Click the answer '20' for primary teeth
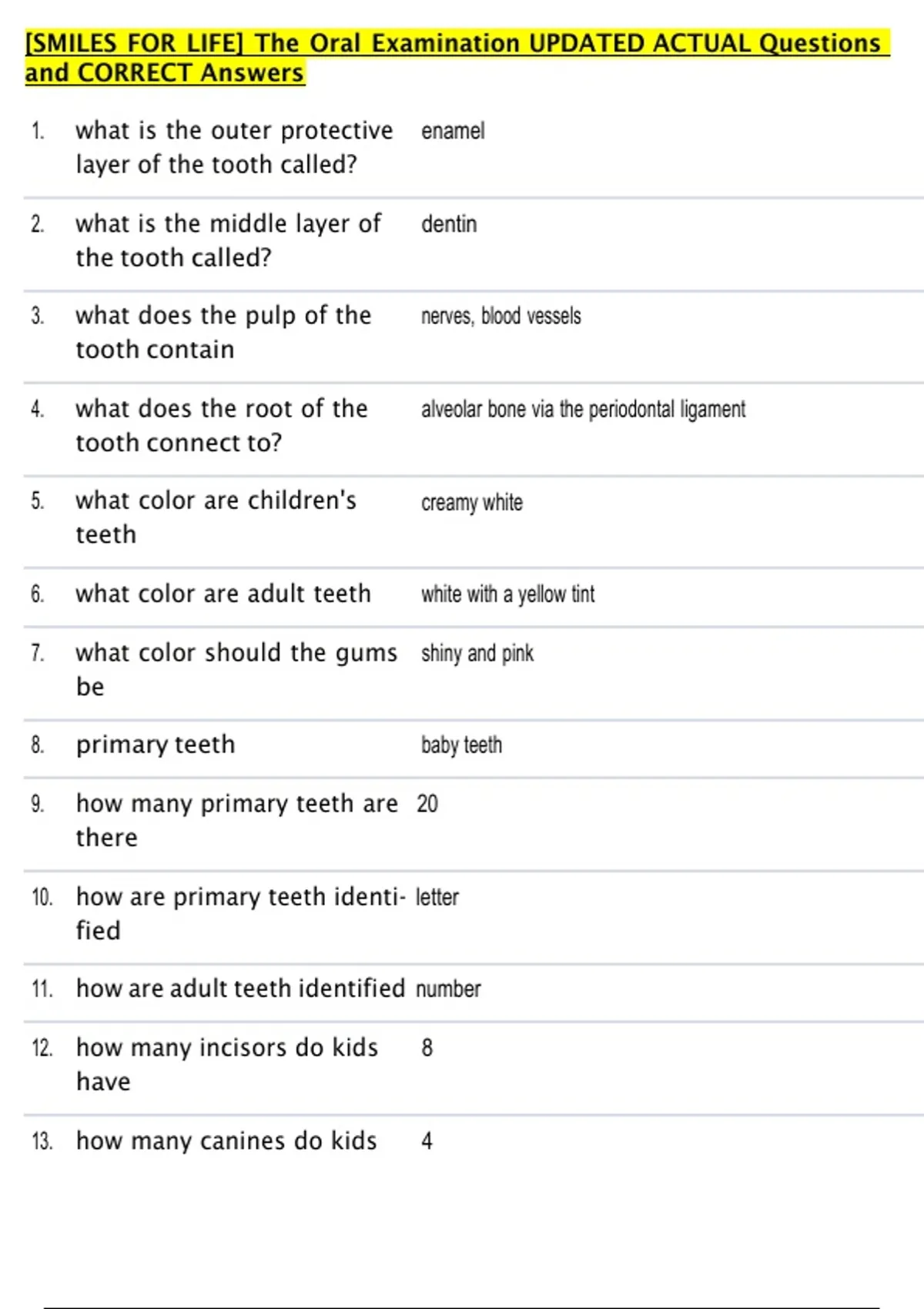 427,803
